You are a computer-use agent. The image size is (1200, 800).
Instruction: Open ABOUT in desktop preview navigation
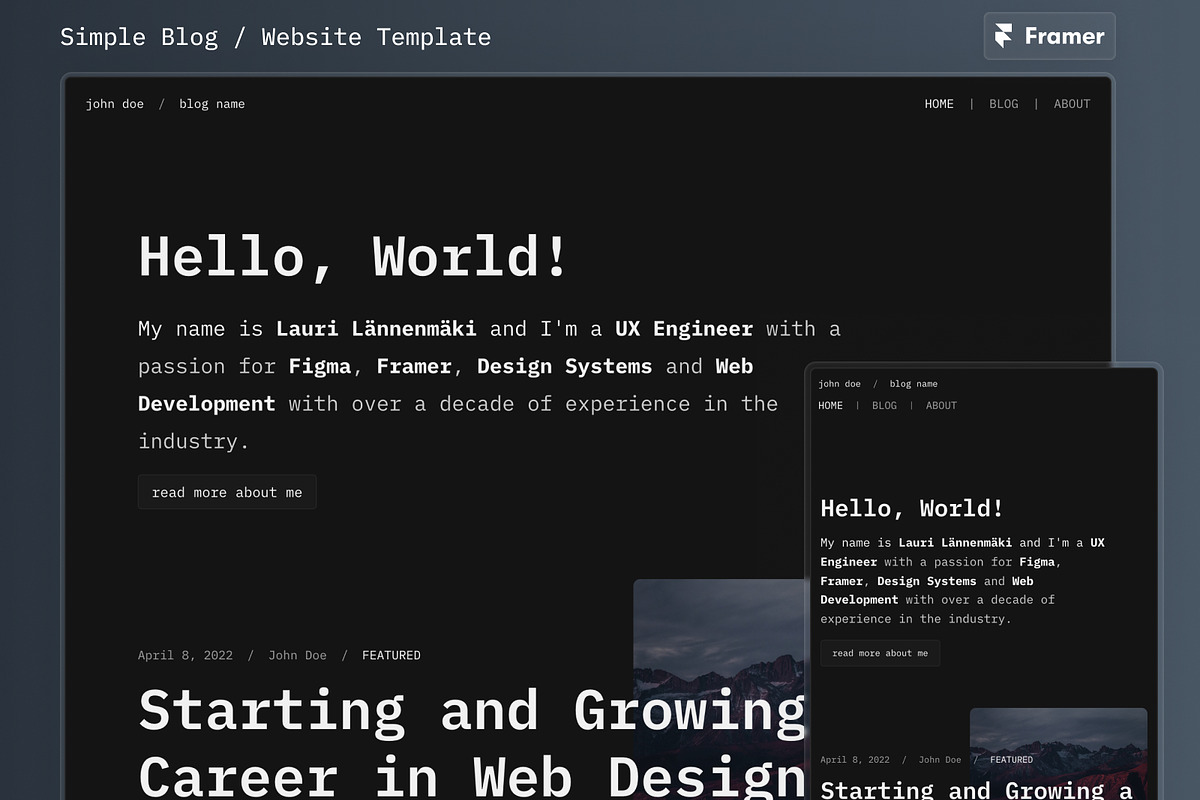pos(1072,104)
